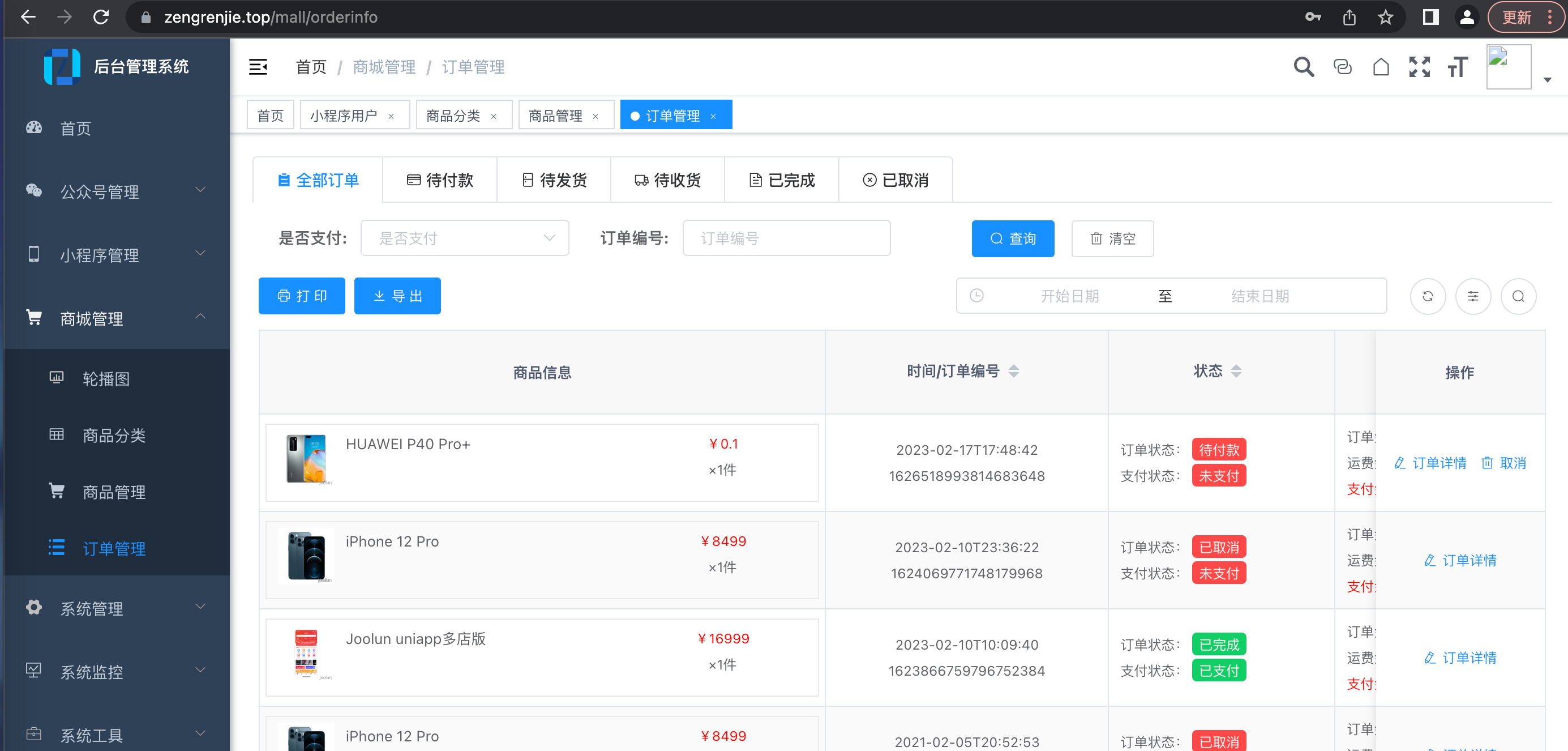
Task: Expand the 小程序管理 menu
Action: pyautogui.click(x=115, y=255)
